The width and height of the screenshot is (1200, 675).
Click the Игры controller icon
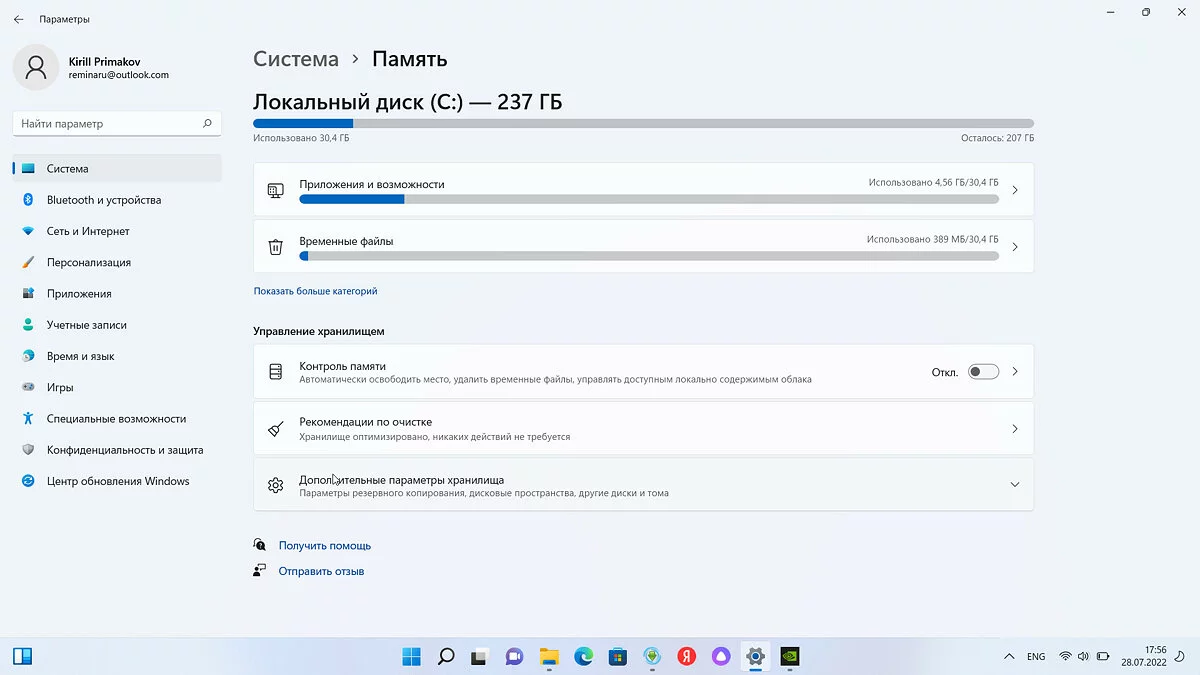(28, 387)
